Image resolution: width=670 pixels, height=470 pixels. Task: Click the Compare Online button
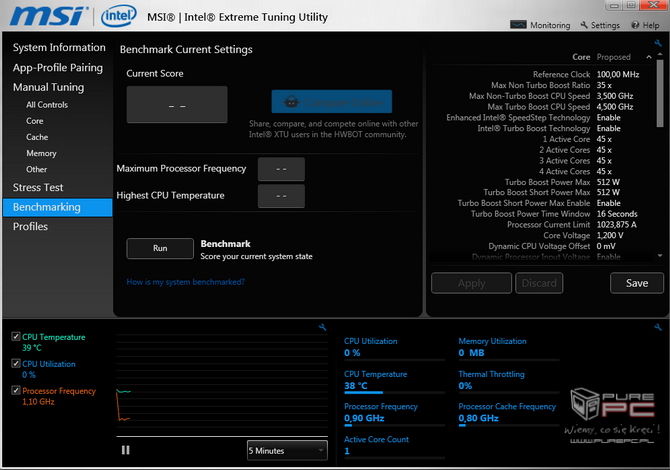coord(332,102)
